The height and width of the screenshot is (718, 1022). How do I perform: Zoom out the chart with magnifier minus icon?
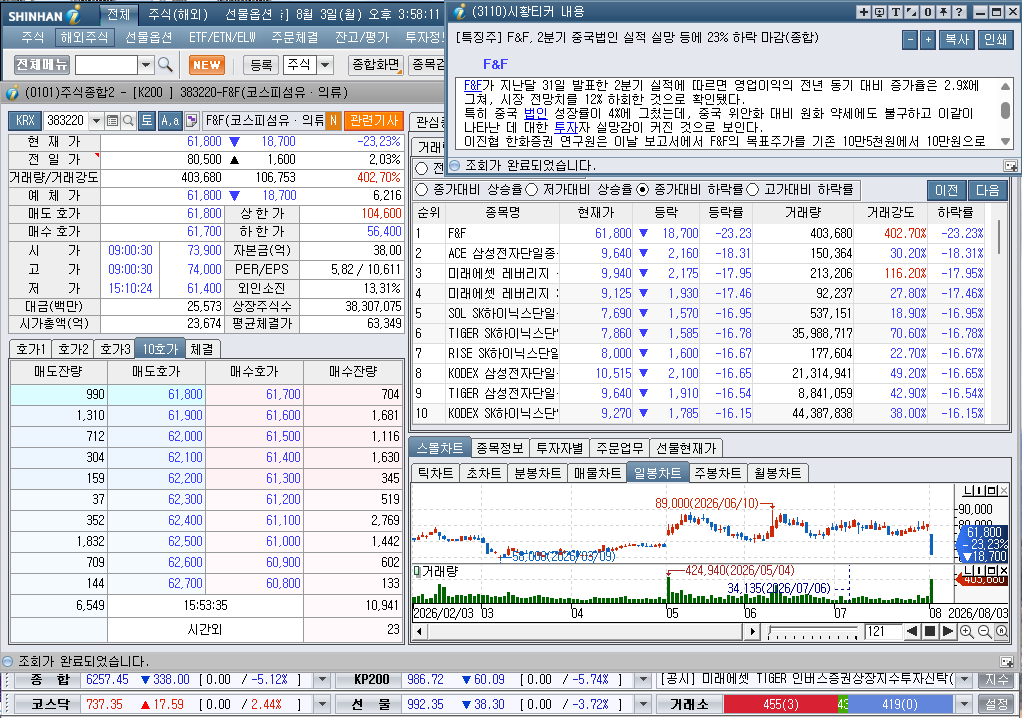(x=984, y=631)
